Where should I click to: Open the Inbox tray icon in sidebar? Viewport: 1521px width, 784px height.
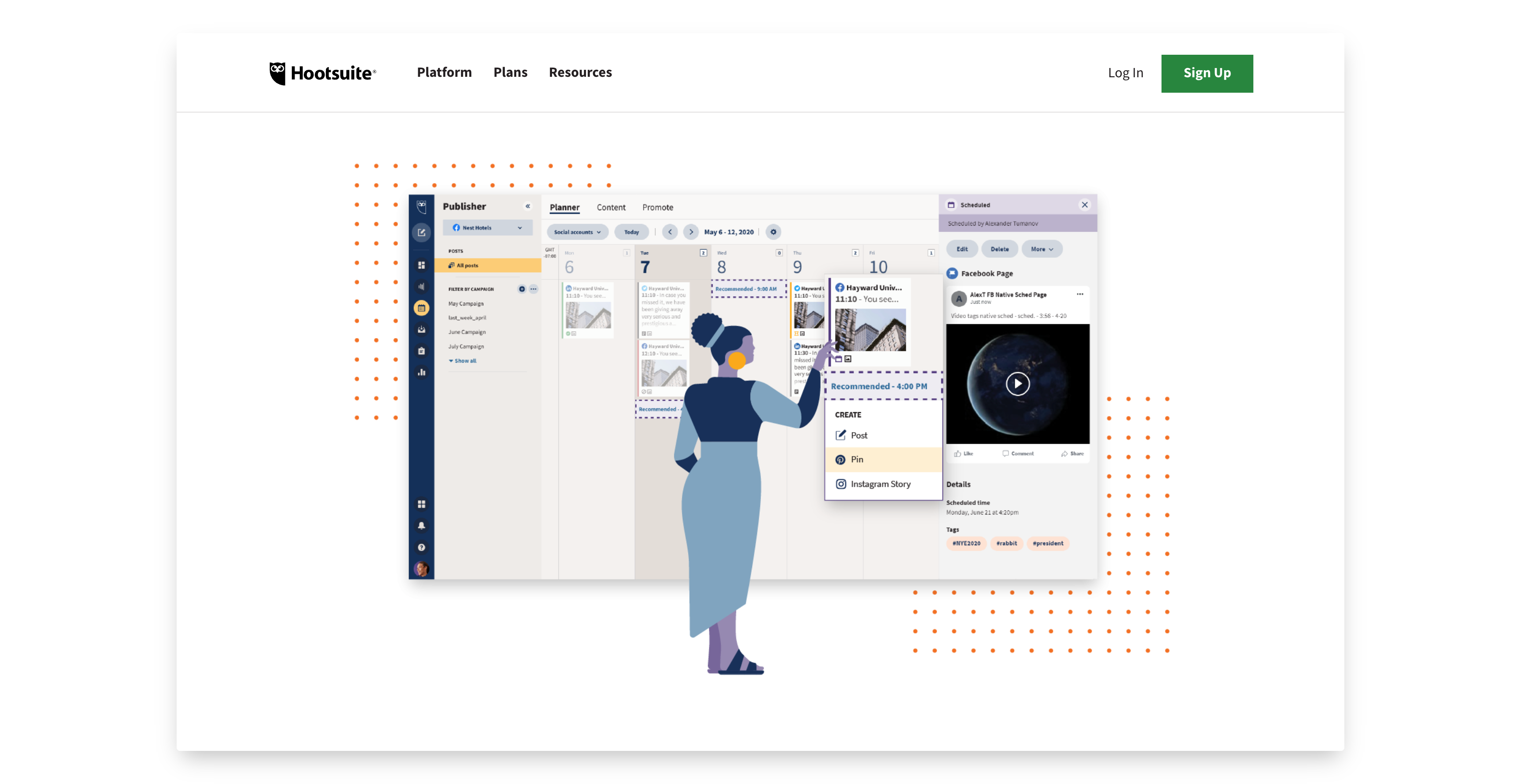(422, 329)
